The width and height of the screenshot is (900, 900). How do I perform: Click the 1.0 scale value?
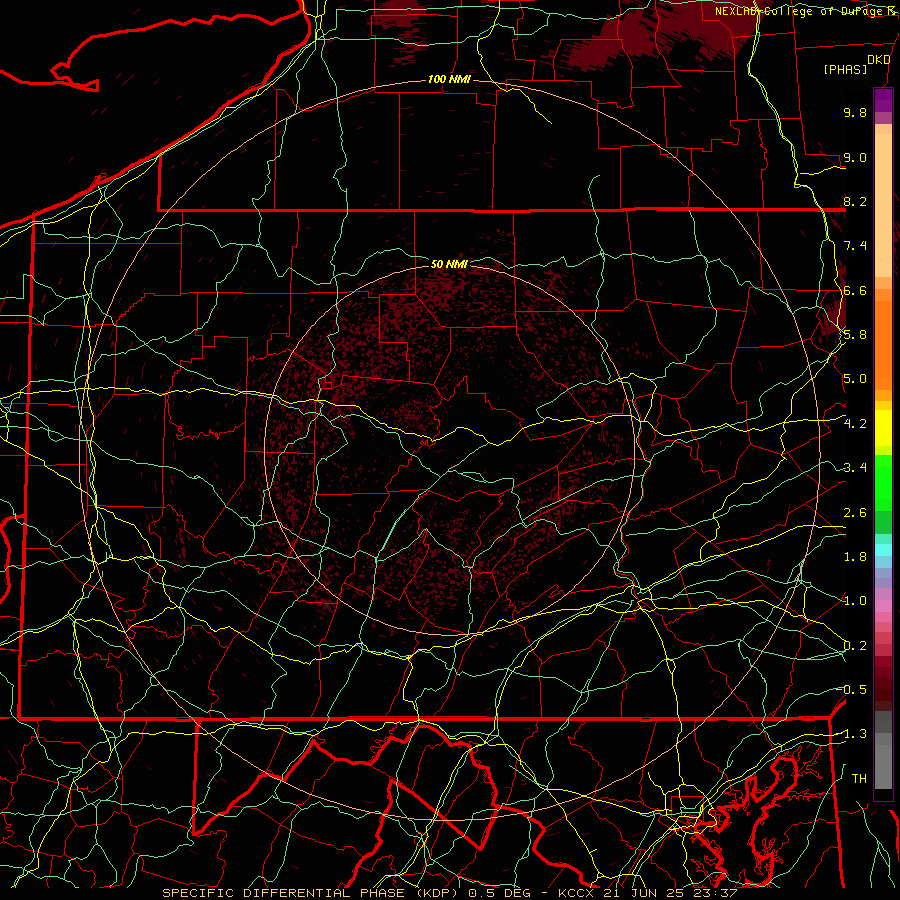(x=855, y=601)
